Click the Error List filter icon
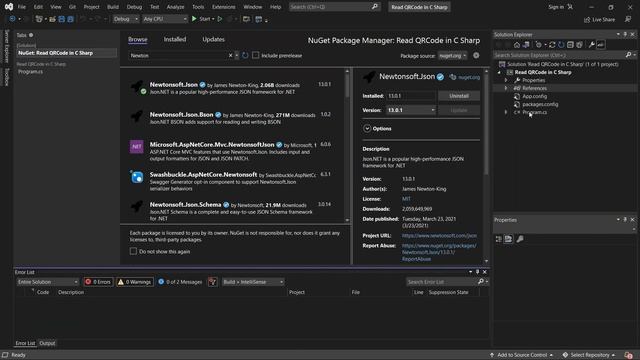This screenshot has height=360, width=640. click(x=212, y=282)
